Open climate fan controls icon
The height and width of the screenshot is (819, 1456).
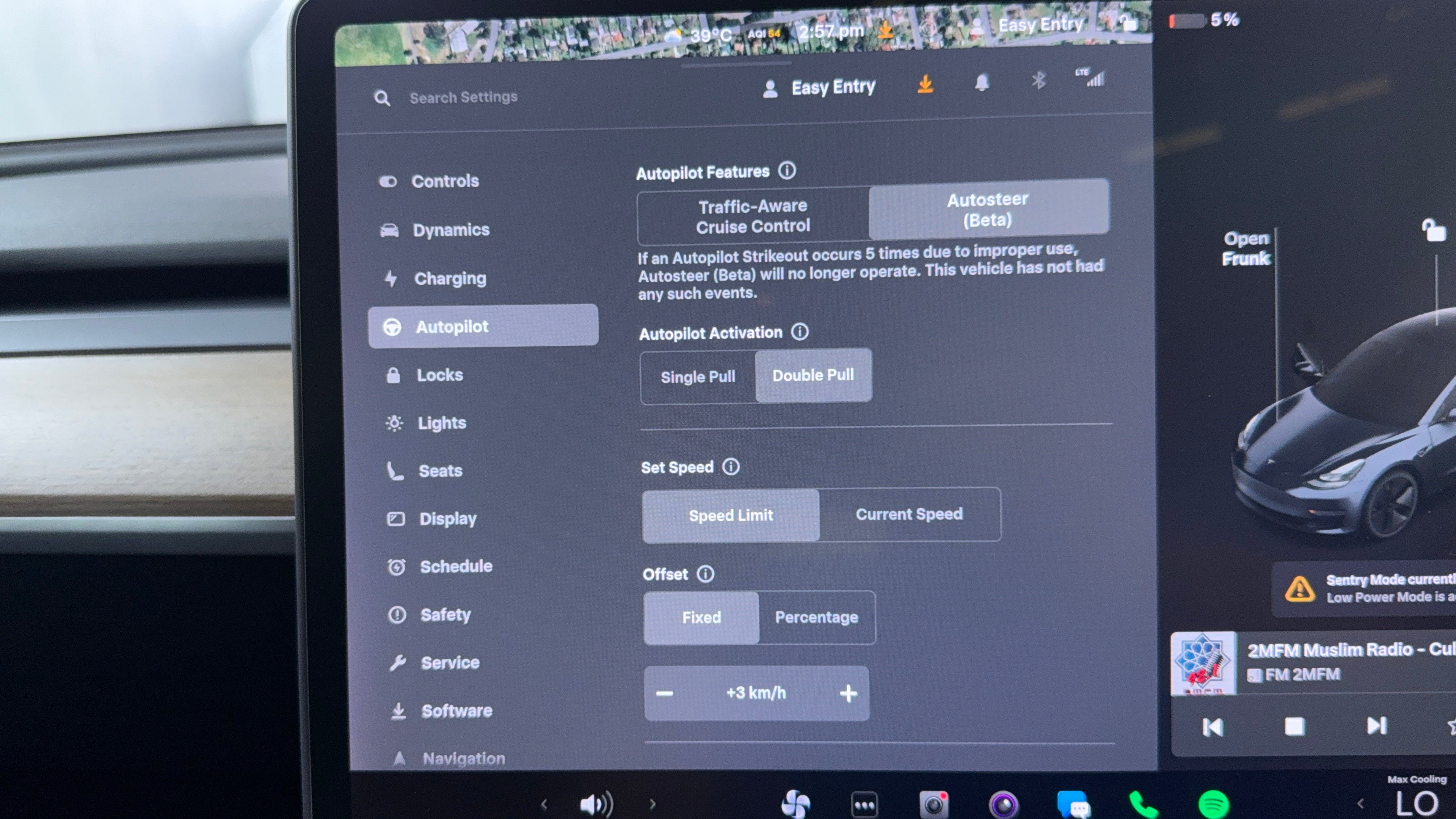(x=795, y=804)
